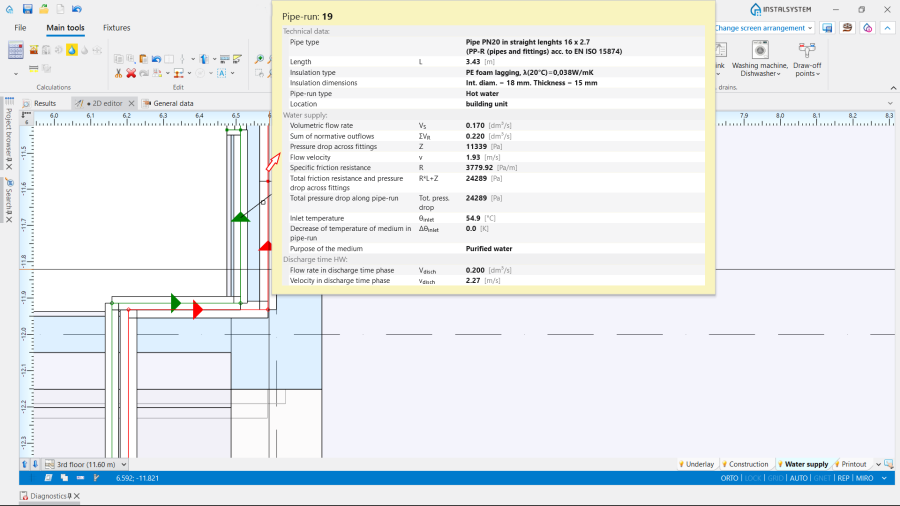Collapse the ribbon using the up chevron

coord(887,28)
